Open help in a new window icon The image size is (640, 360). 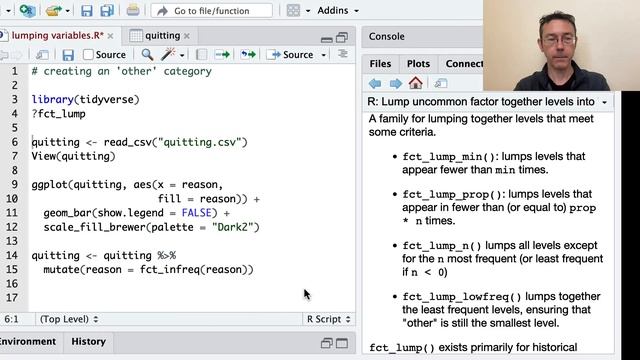(440, 84)
